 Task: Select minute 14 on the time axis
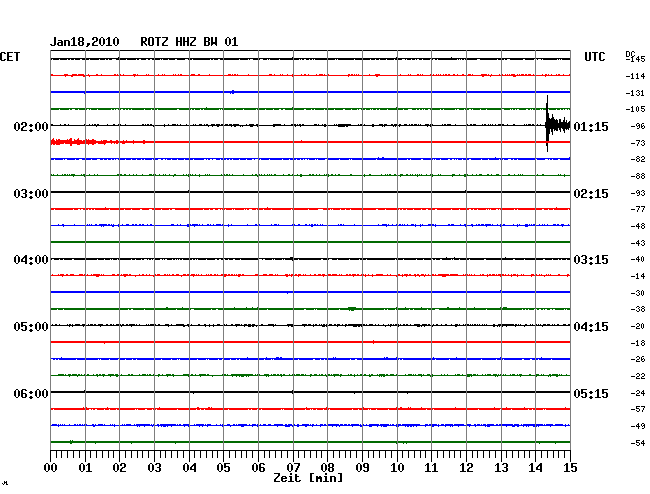(536, 468)
